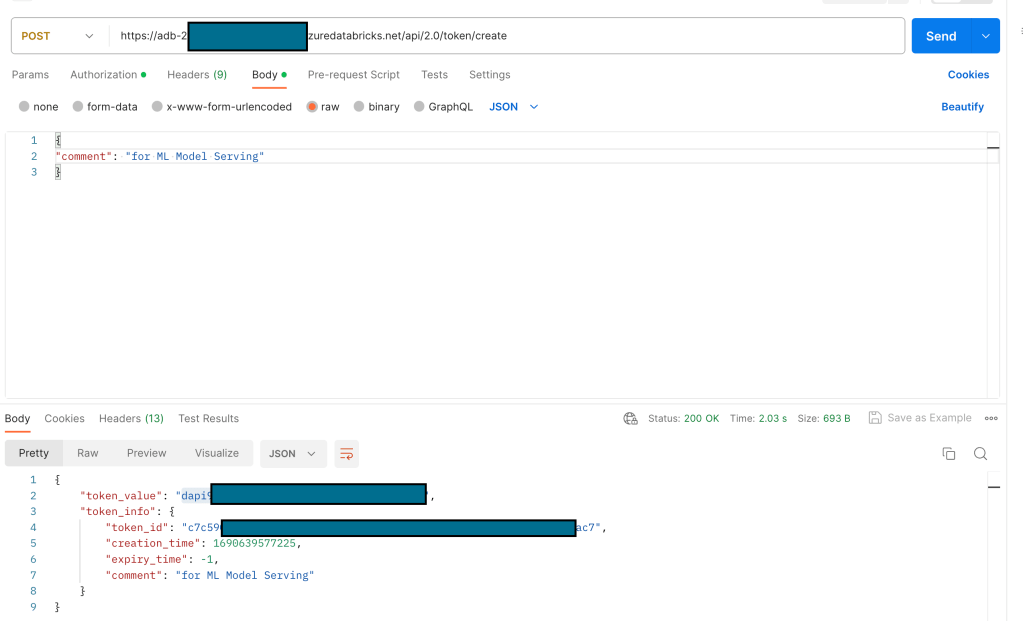
Task: Switch response view to Raw
Action: pyautogui.click(x=88, y=454)
